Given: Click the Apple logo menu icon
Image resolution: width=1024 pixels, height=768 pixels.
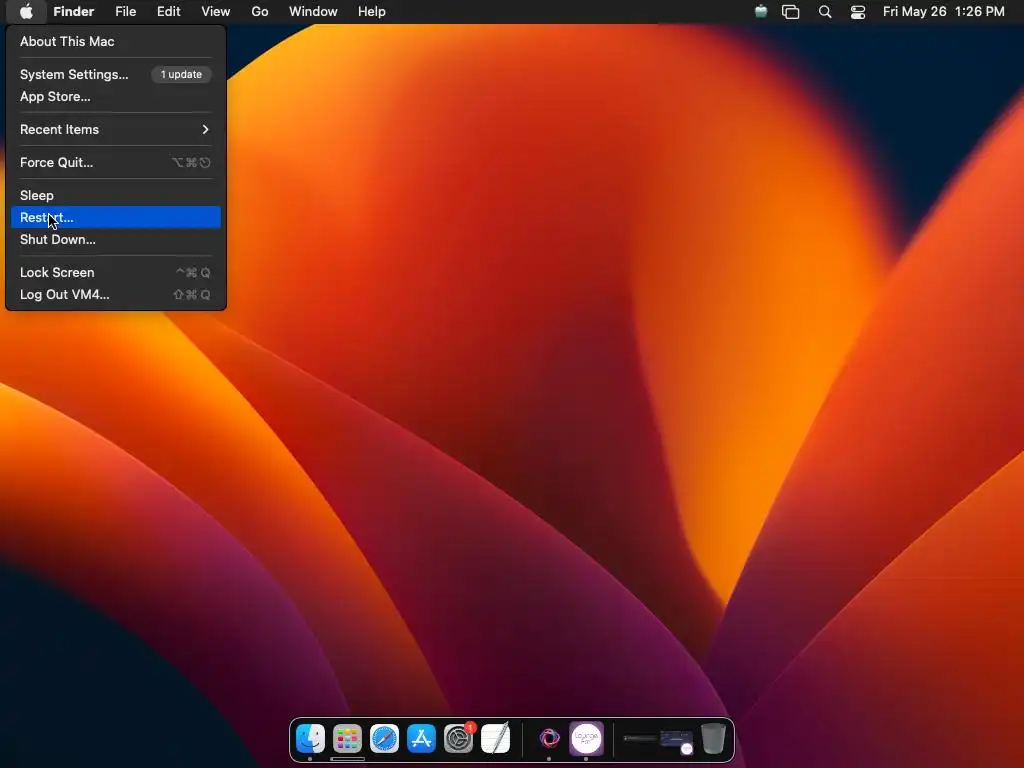Looking at the screenshot, I should click(26, 12).
